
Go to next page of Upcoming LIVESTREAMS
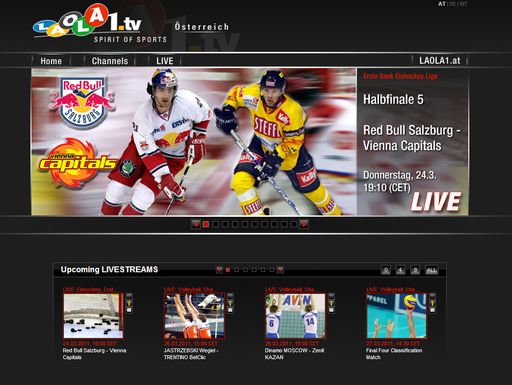(280, 270)
